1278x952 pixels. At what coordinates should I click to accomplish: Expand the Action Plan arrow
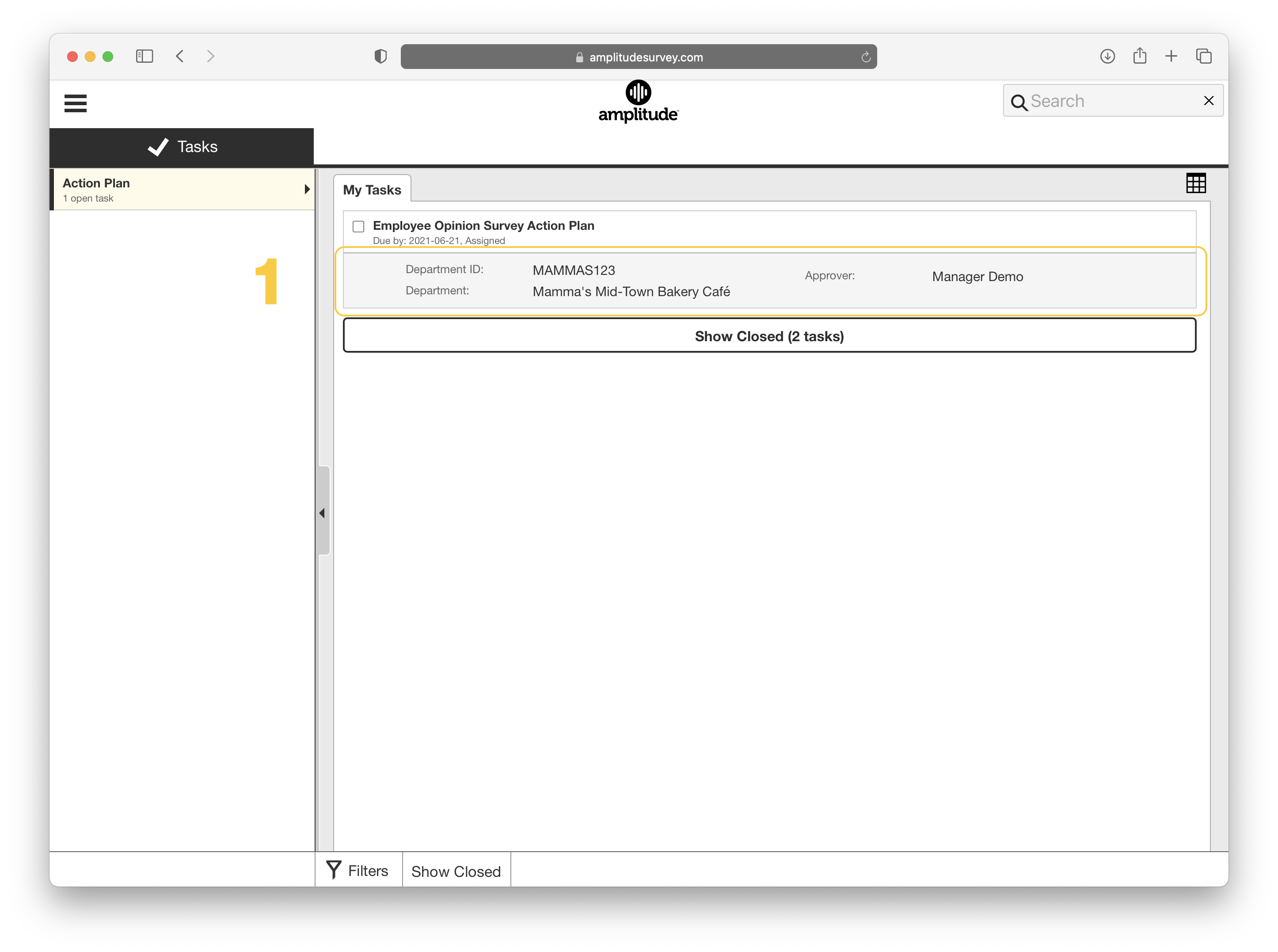coord(307,189)
